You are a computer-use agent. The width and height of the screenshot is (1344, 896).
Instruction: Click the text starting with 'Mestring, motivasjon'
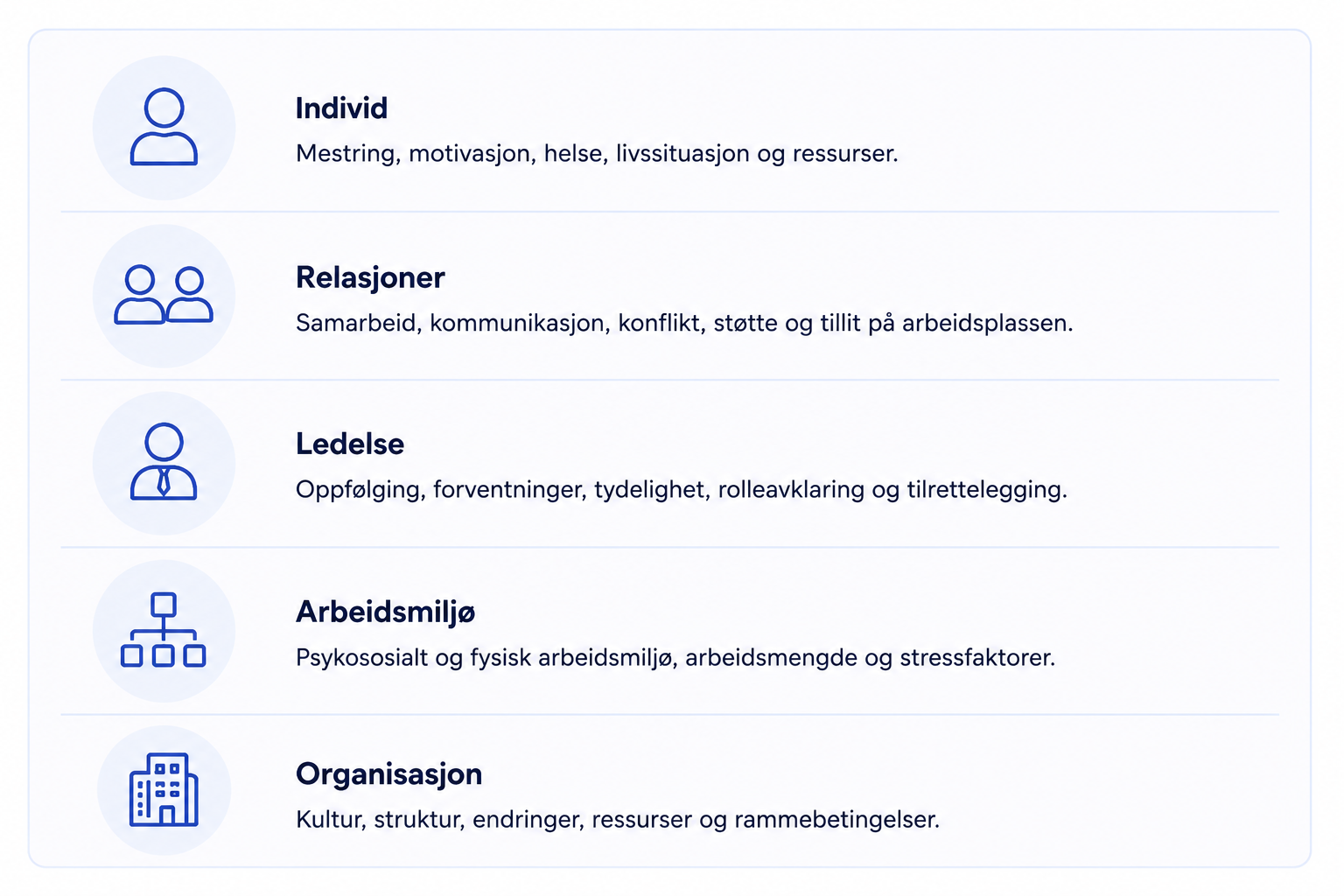597,154
